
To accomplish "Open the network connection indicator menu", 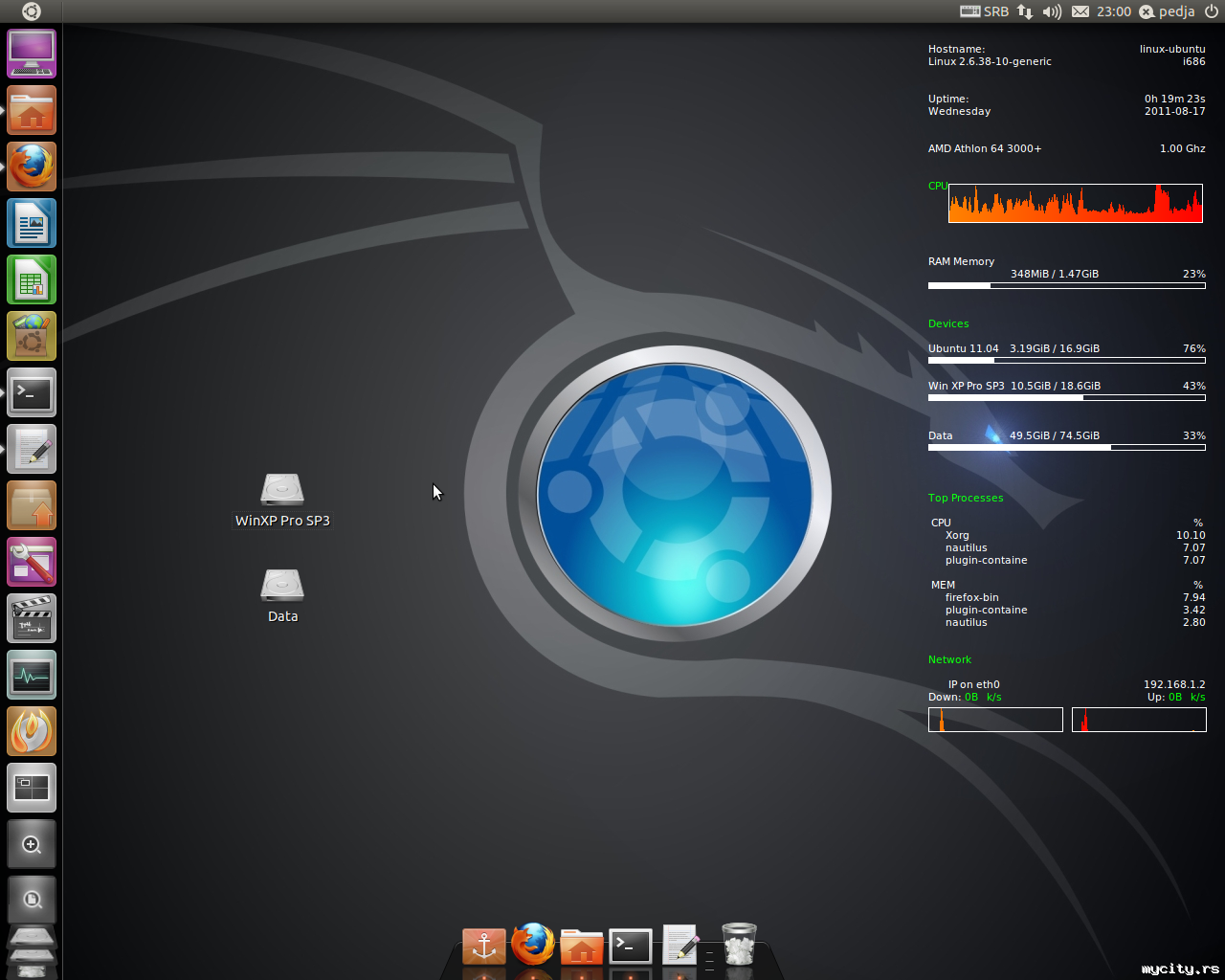I will coord(1025,11).
